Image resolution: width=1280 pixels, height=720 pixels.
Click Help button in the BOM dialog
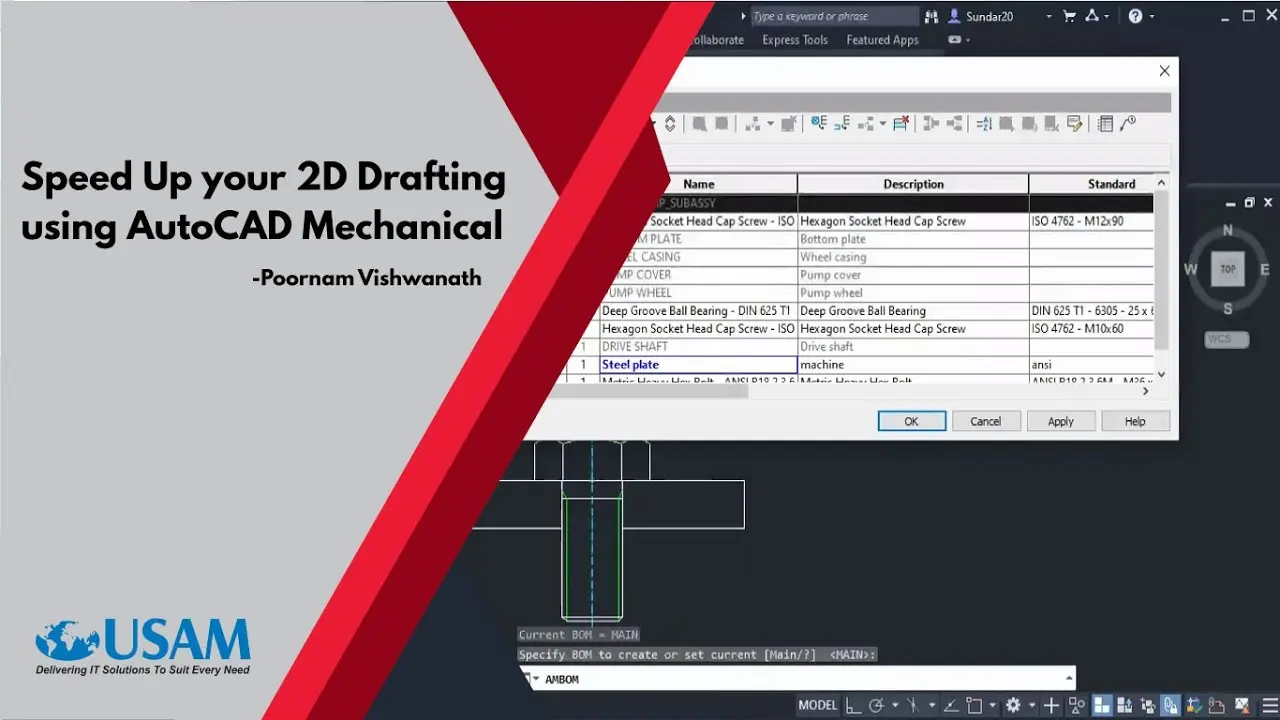pos(1135,421)
